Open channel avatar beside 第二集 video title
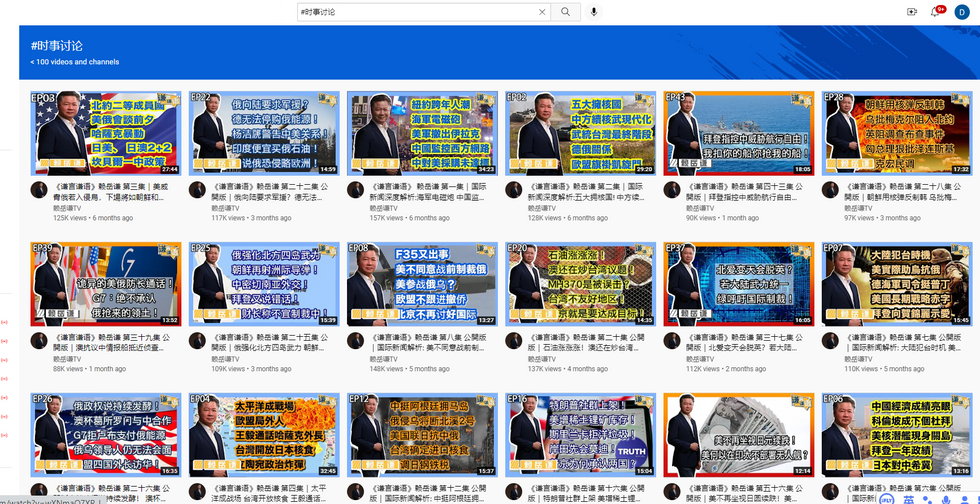980x504 pixels. pyautogui.click(x=513, y=190)
